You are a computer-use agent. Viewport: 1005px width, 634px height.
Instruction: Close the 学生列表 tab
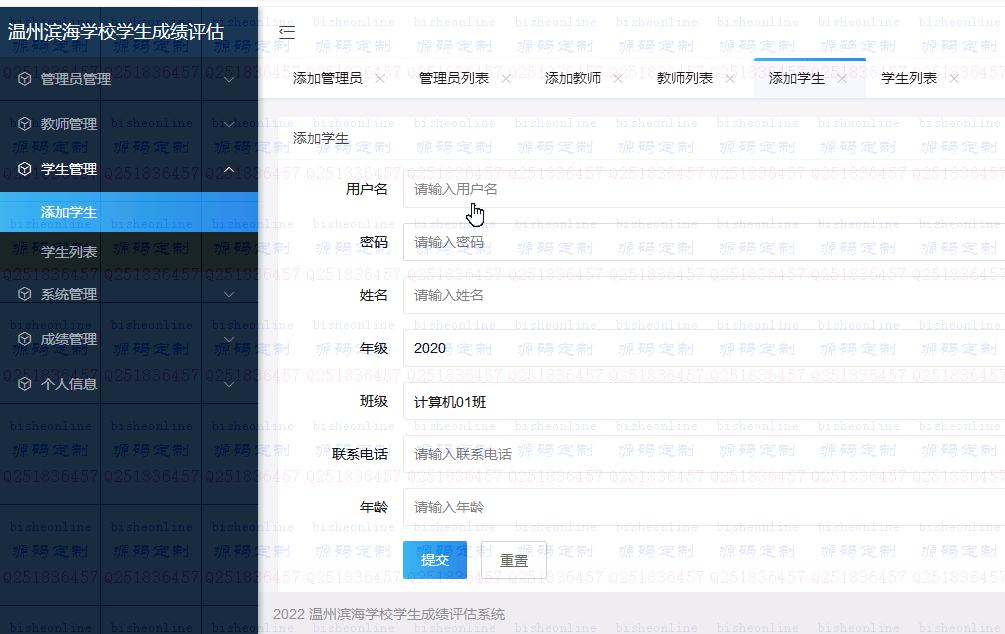pyautogui.click(x=954, y=79)
